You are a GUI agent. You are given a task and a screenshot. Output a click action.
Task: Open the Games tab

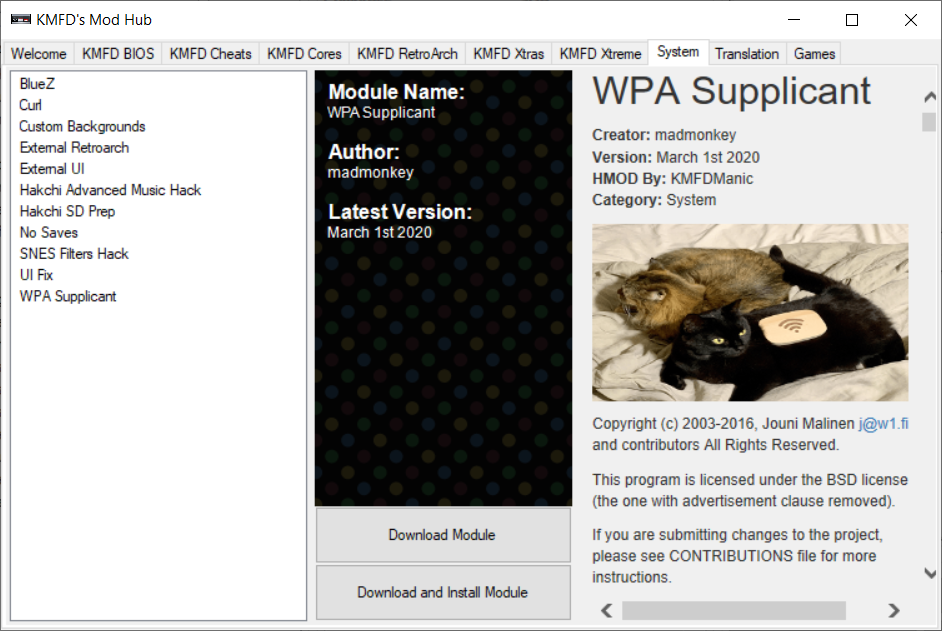(x=814, y=53)
